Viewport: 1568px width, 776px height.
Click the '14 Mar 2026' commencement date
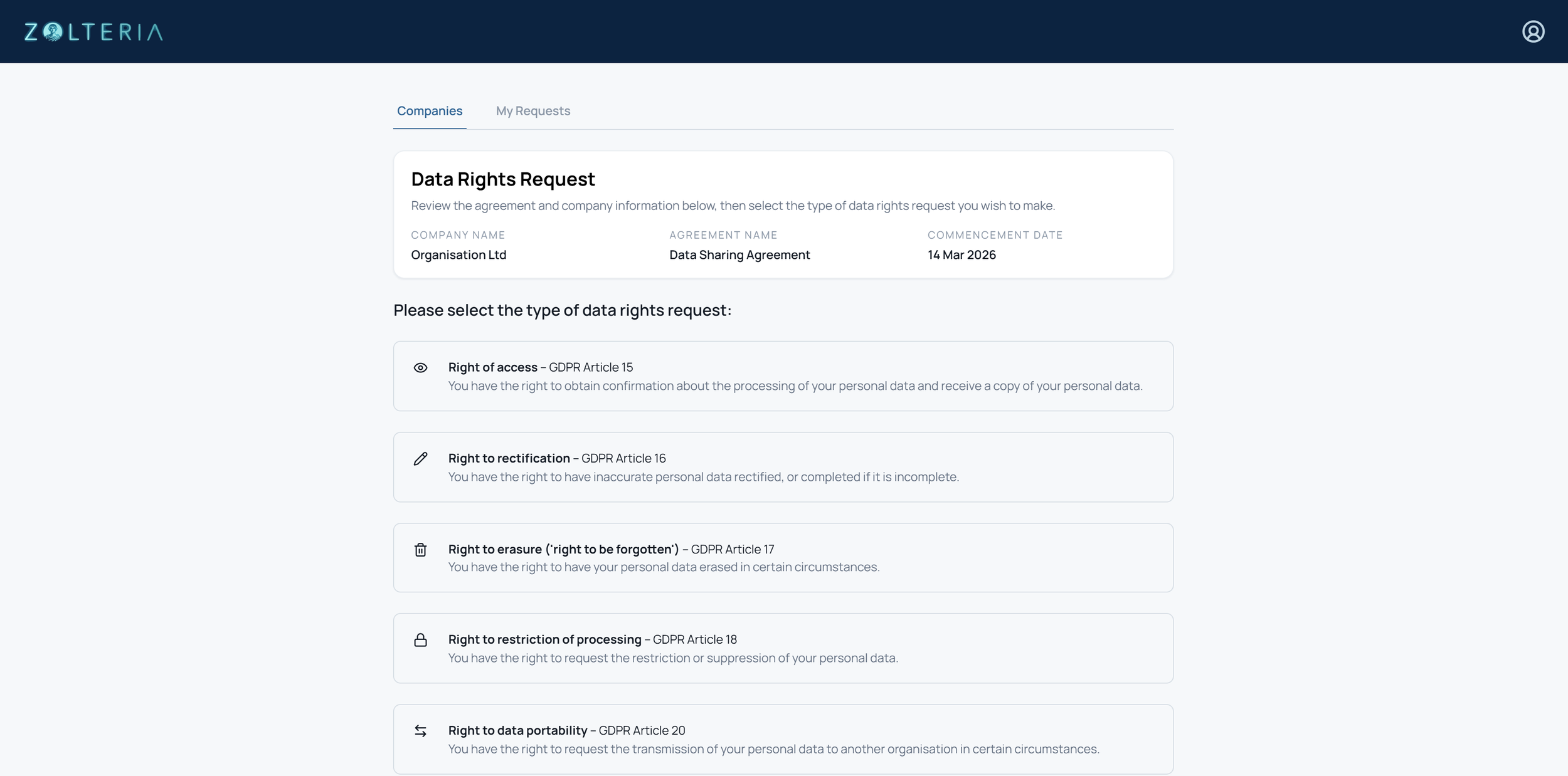pos(961,255)
